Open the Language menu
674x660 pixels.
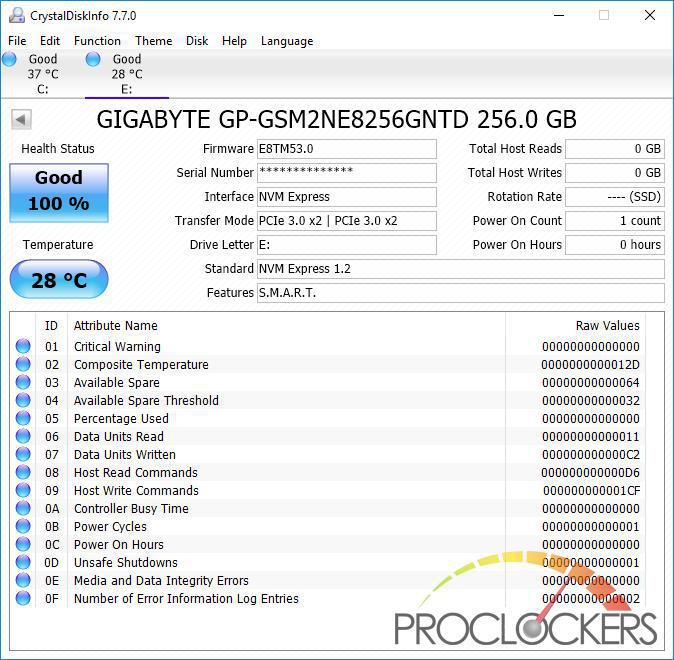287,41
